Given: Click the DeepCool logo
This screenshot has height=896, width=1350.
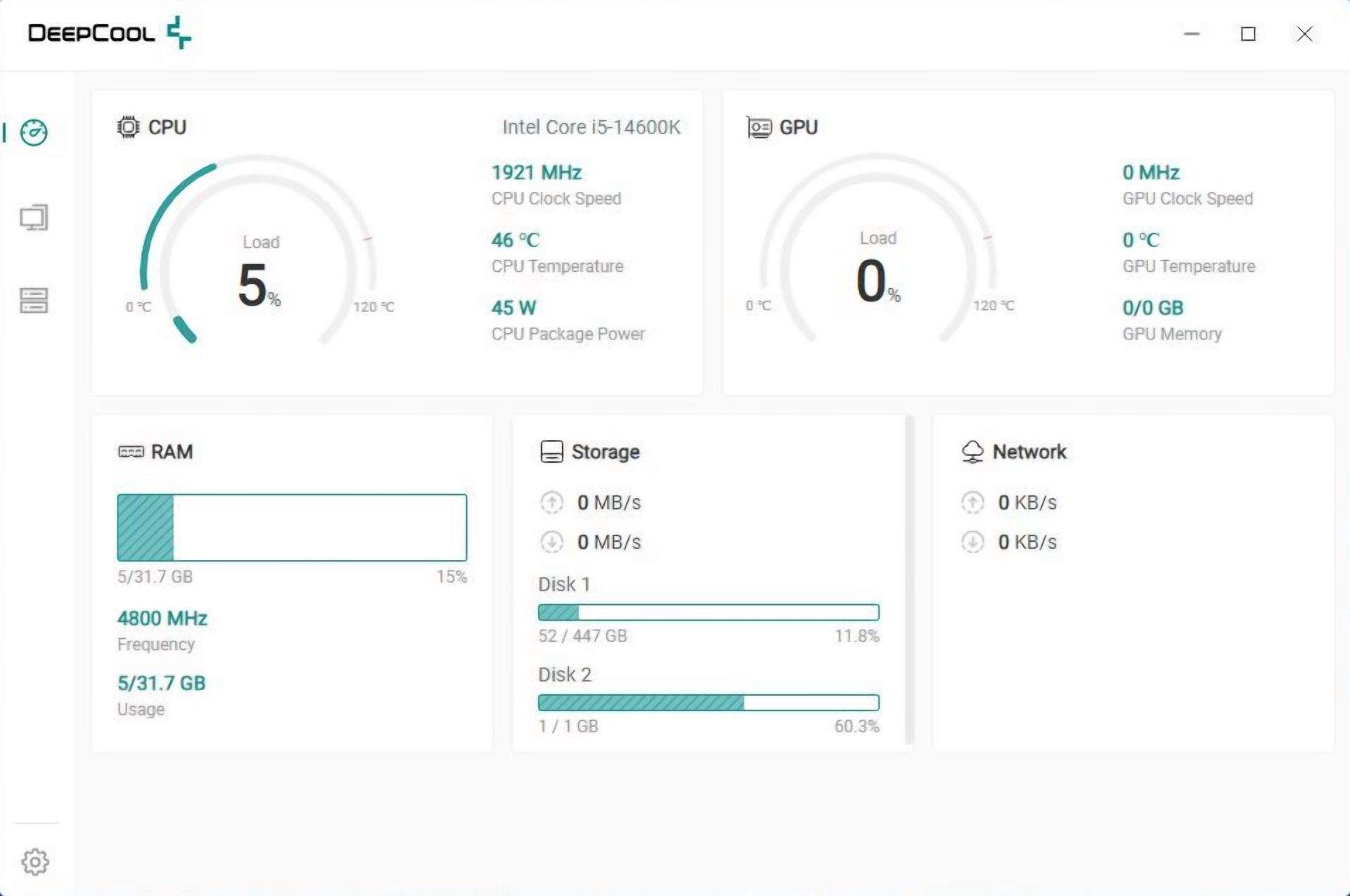Looking at the screenshot, I should pyautogui.click(x=109, y=32).
